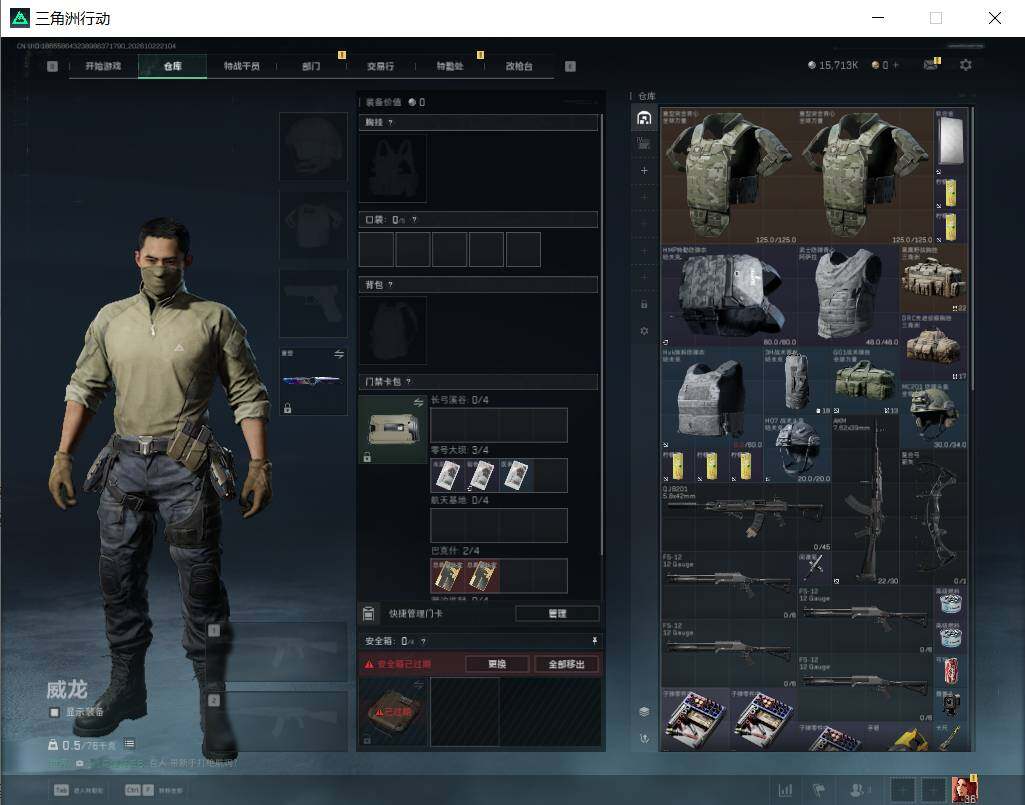
Task: Click the locked storage slot padlock icon
Action: pos(644,304)
